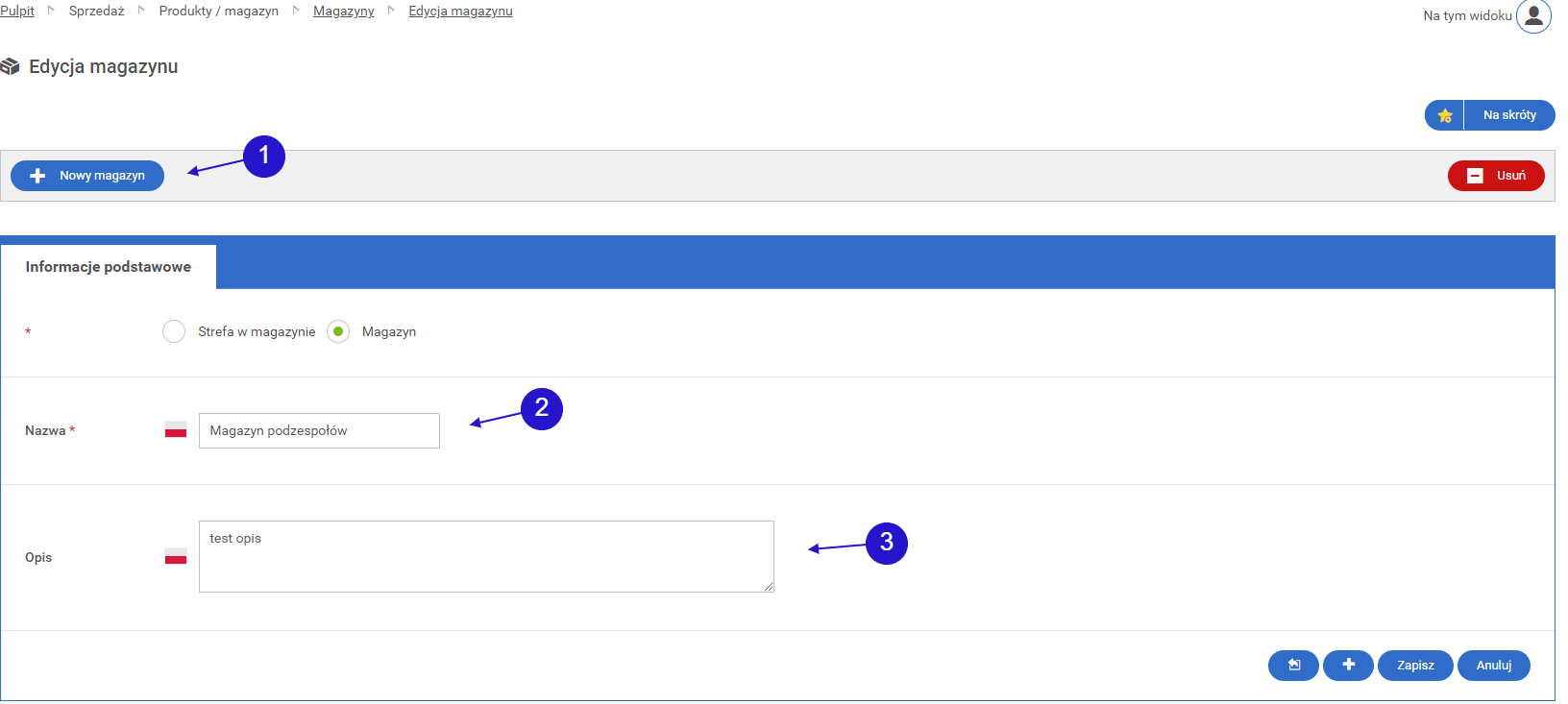Open Magazyny breadcrumb link
Image resolution: width=1568 pixels, height=704 pixels.
(x=343, y=11)
